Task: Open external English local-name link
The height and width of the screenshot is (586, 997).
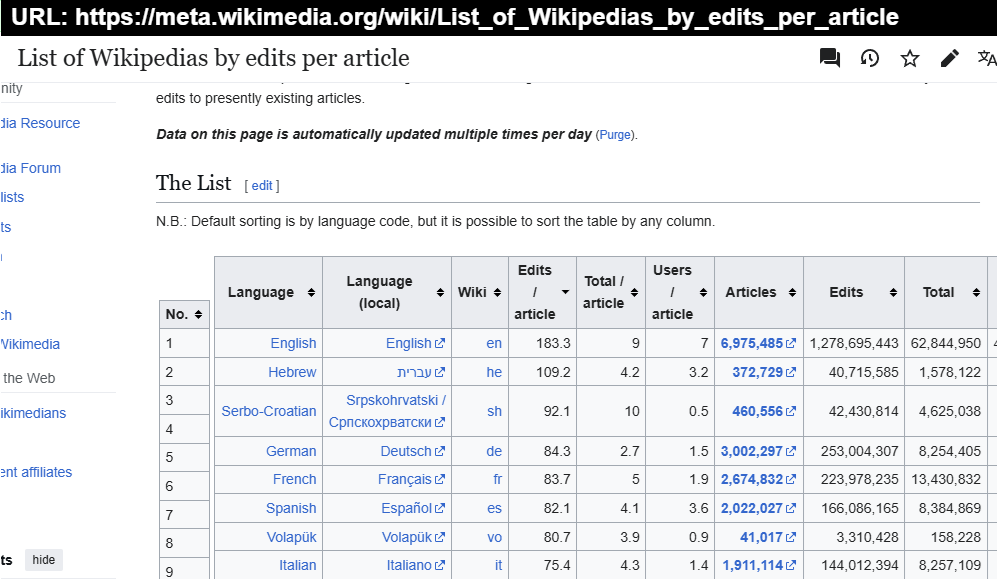Action: [x=415, y=343]
